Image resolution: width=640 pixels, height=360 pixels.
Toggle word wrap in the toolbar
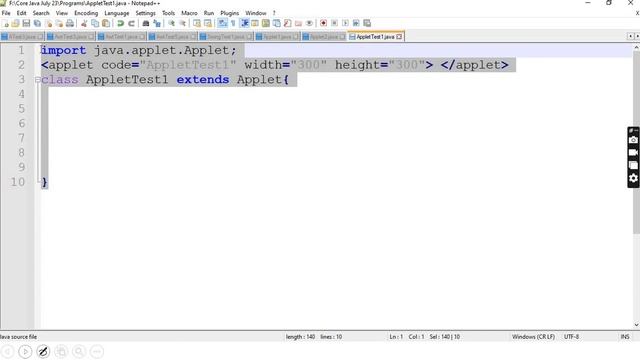[x=222, y=23]
